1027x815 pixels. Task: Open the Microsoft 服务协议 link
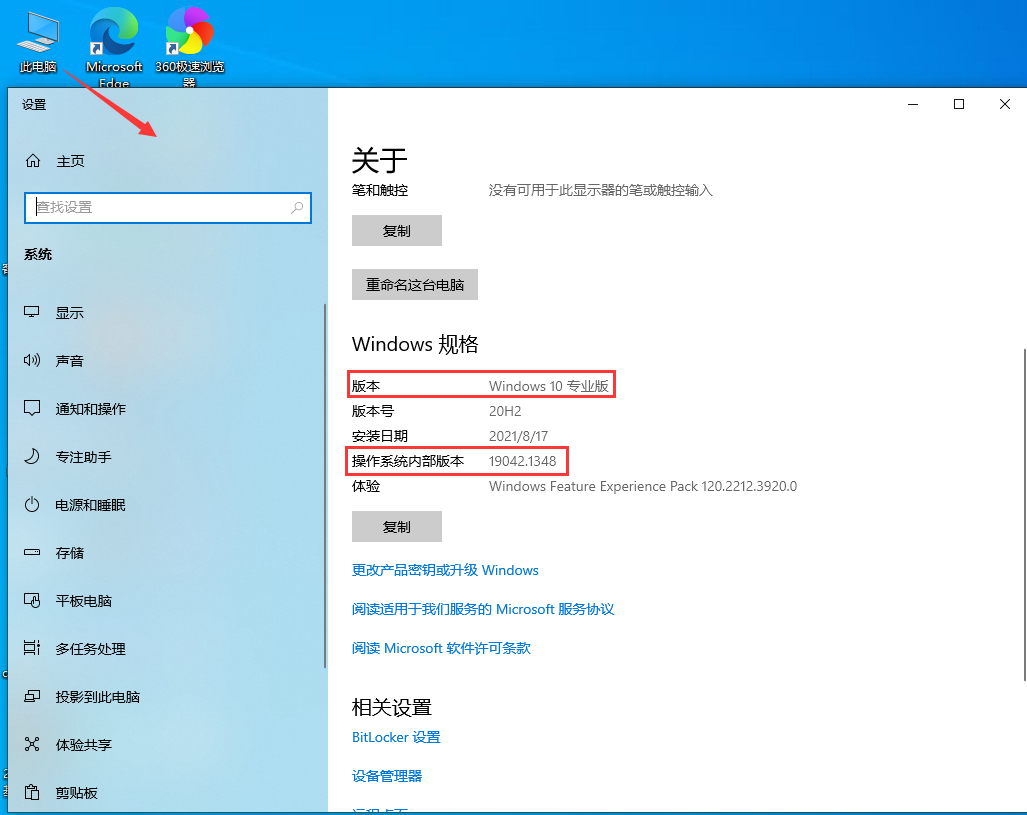point(483,609)
